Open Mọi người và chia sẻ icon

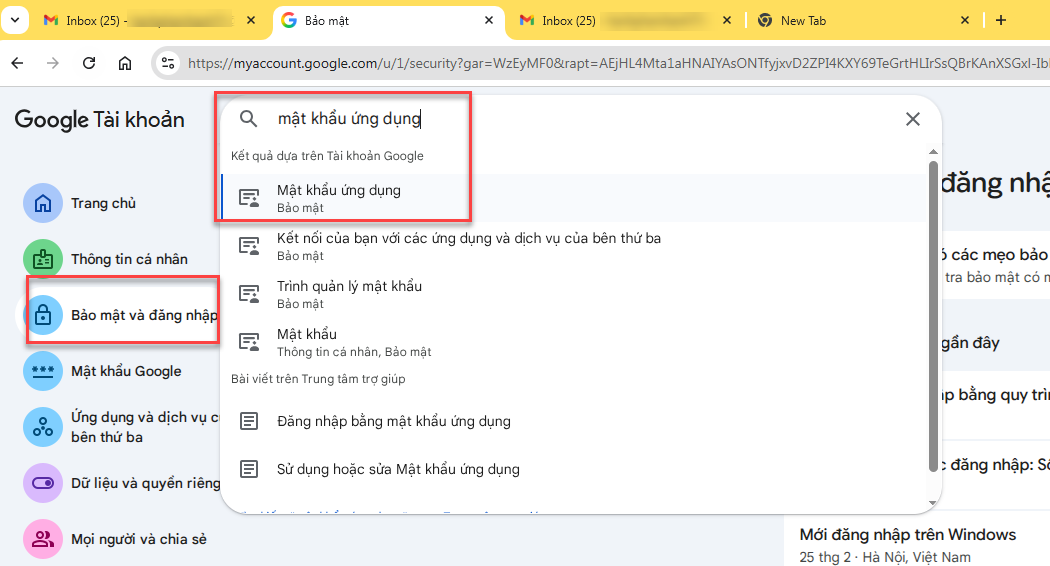[x=43, y=539]
